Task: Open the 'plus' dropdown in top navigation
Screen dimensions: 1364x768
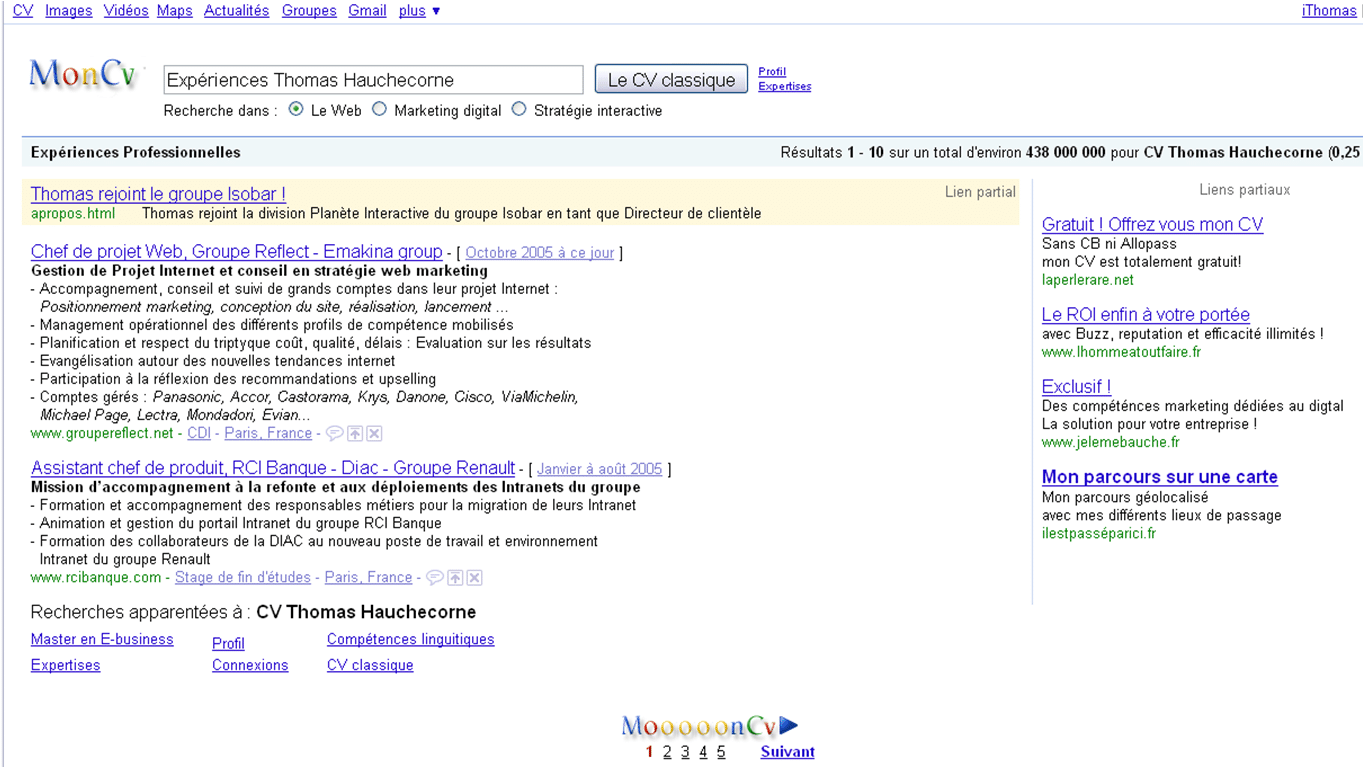Action: (x=419, y=10)
